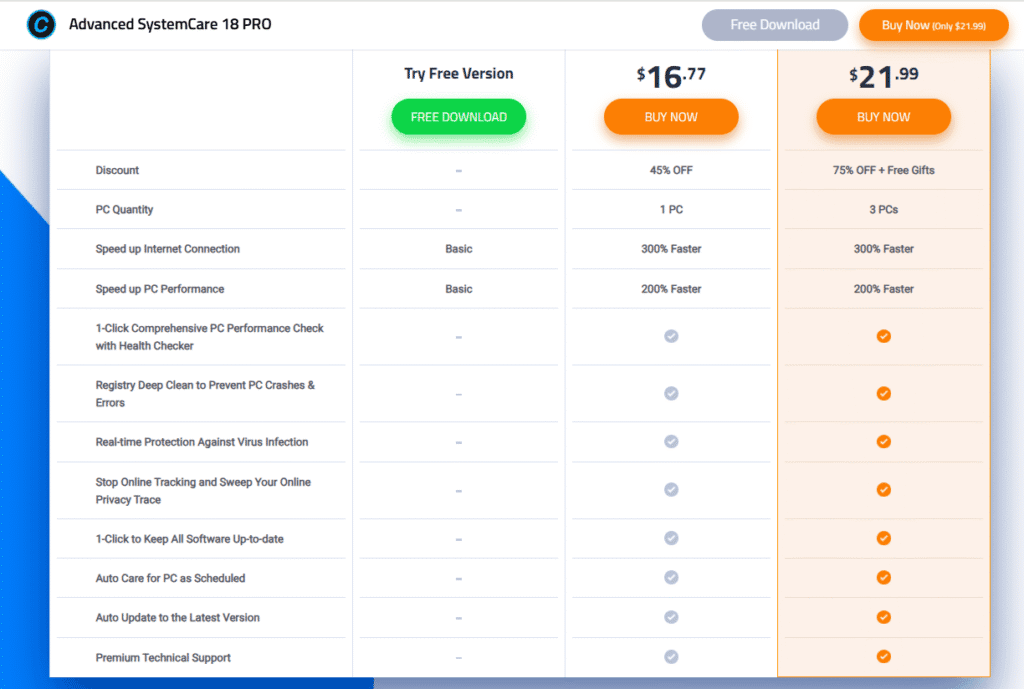The height and width of the screenshot is (689, 1024).
Task: Click Real-time Protection Against Virus Infection label
Action: 202,442
